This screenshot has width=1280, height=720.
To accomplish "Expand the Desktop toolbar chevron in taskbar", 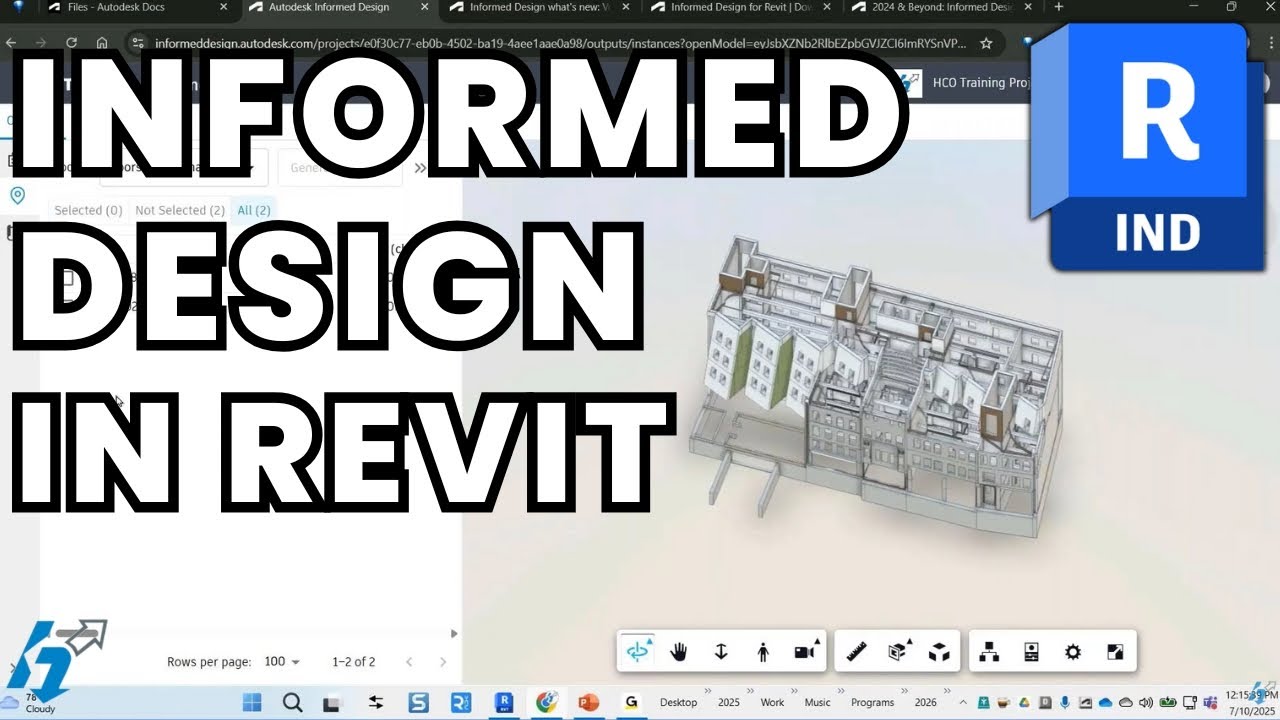I will click(x=708, y=691).
